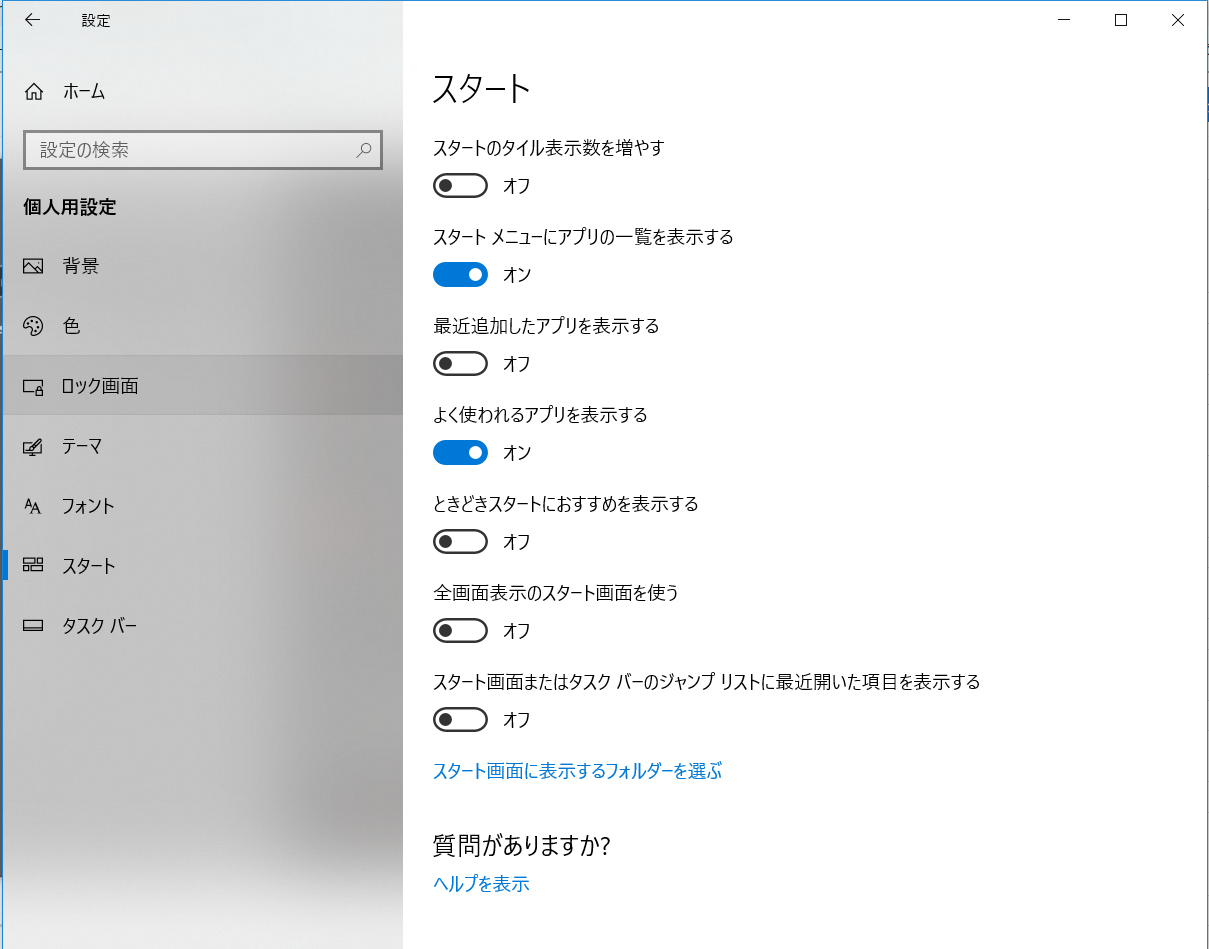Viewport: 1209px width, 949px height.
Task: Open ホーム in settings sidebar
Action: point(203,92)
